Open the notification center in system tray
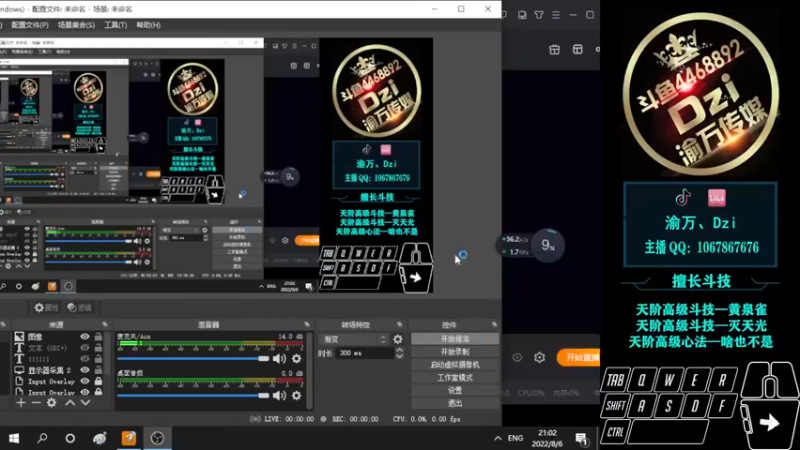The image size is (800, 450). click(581, 438)
